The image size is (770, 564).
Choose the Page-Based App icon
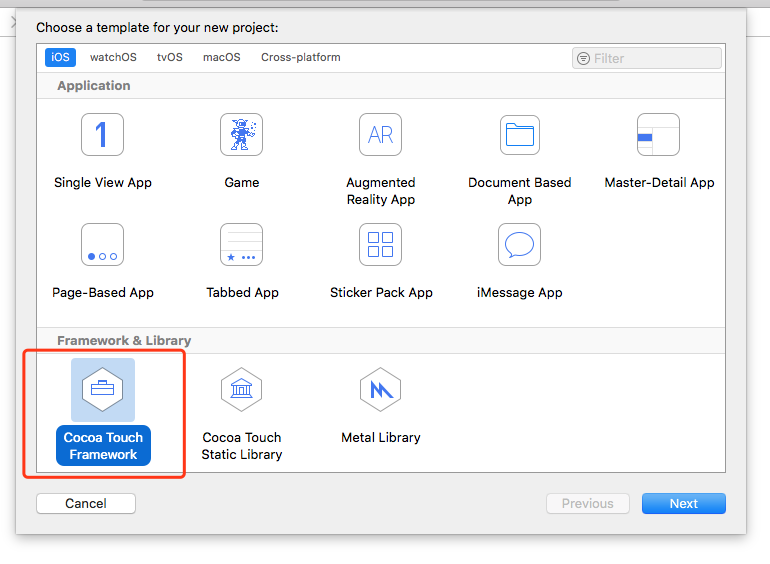point(102,244)
